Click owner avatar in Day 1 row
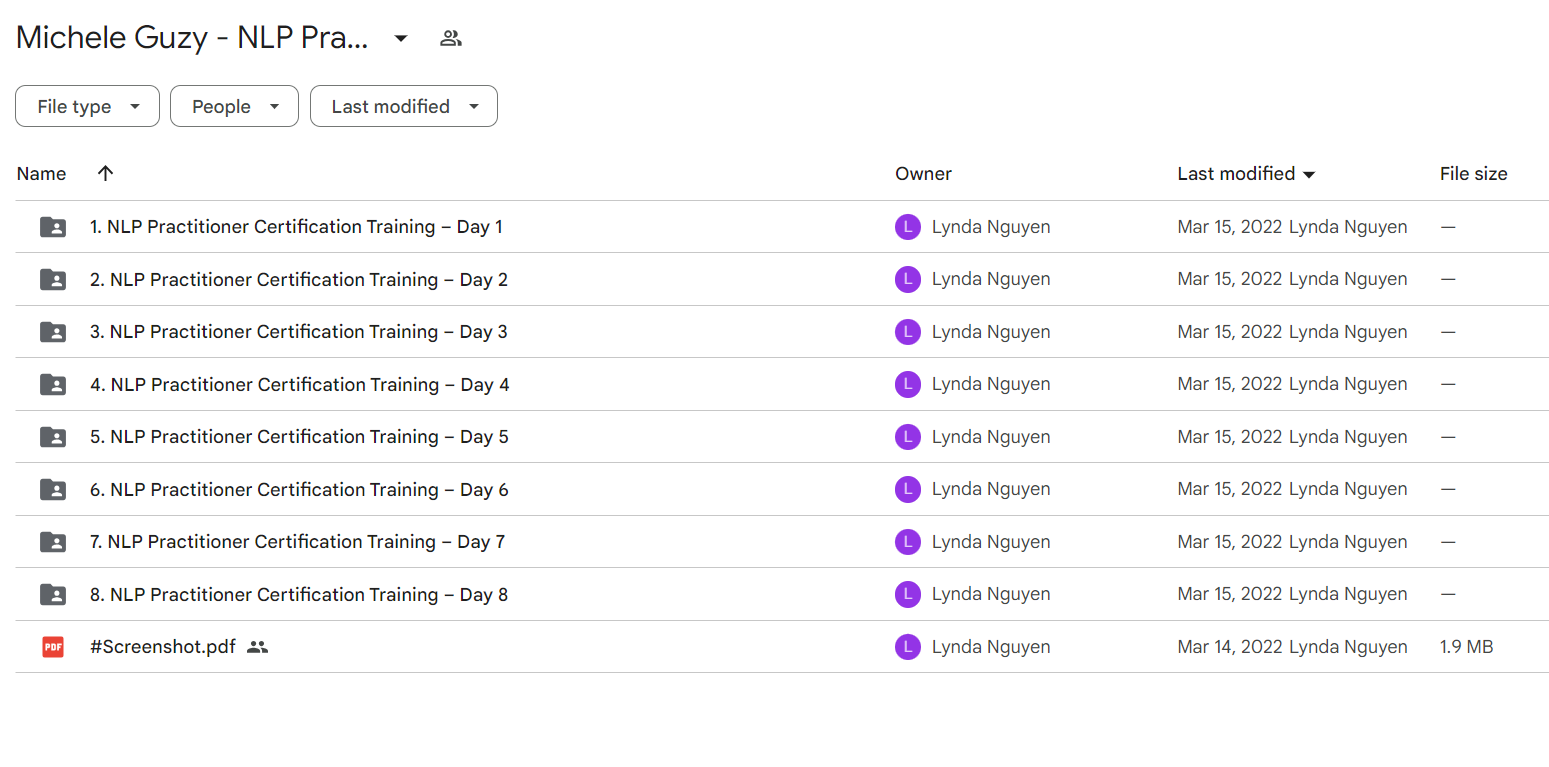 coord(907,227)
